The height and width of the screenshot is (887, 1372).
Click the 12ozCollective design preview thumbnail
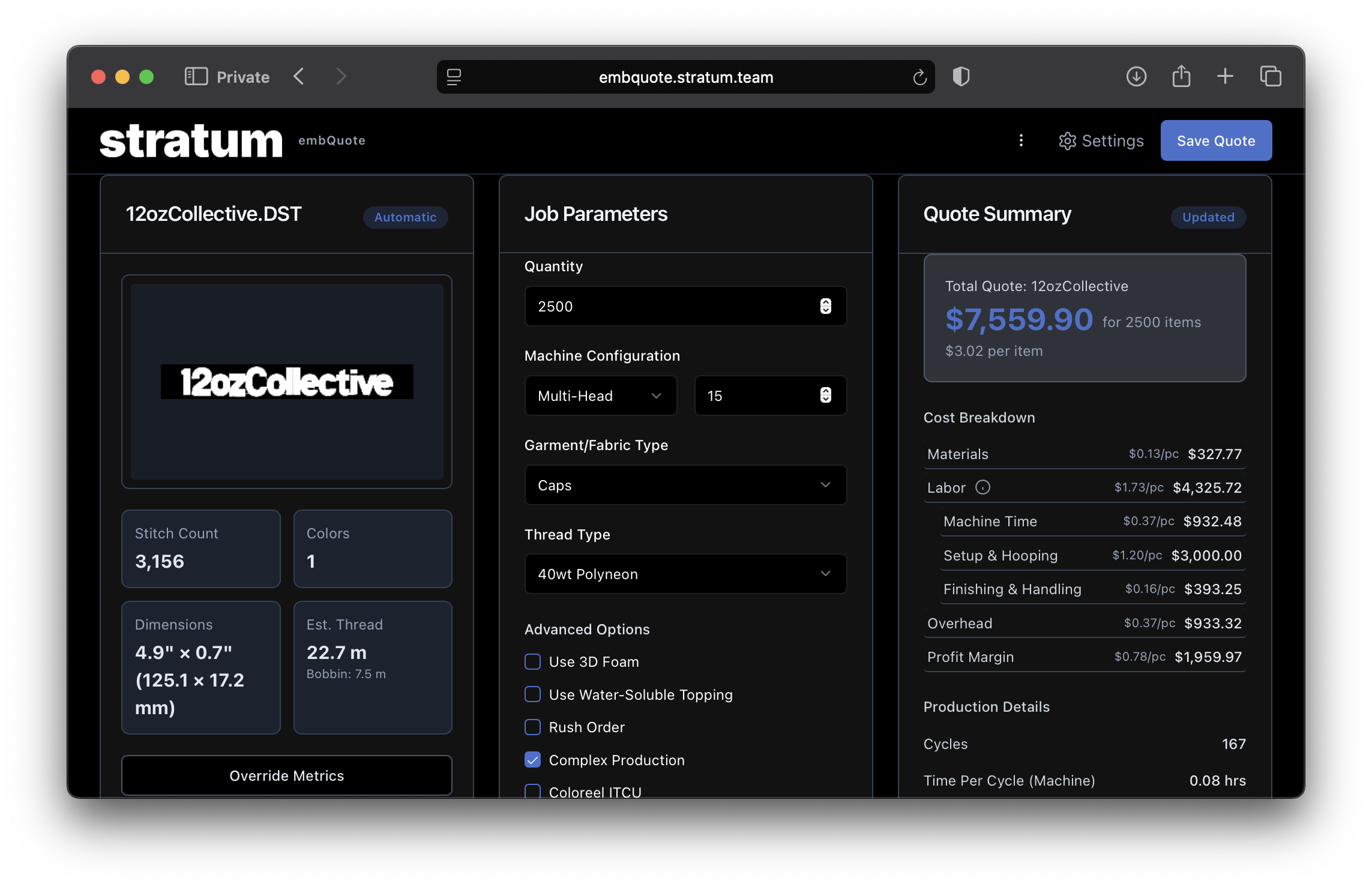[287, 382]
